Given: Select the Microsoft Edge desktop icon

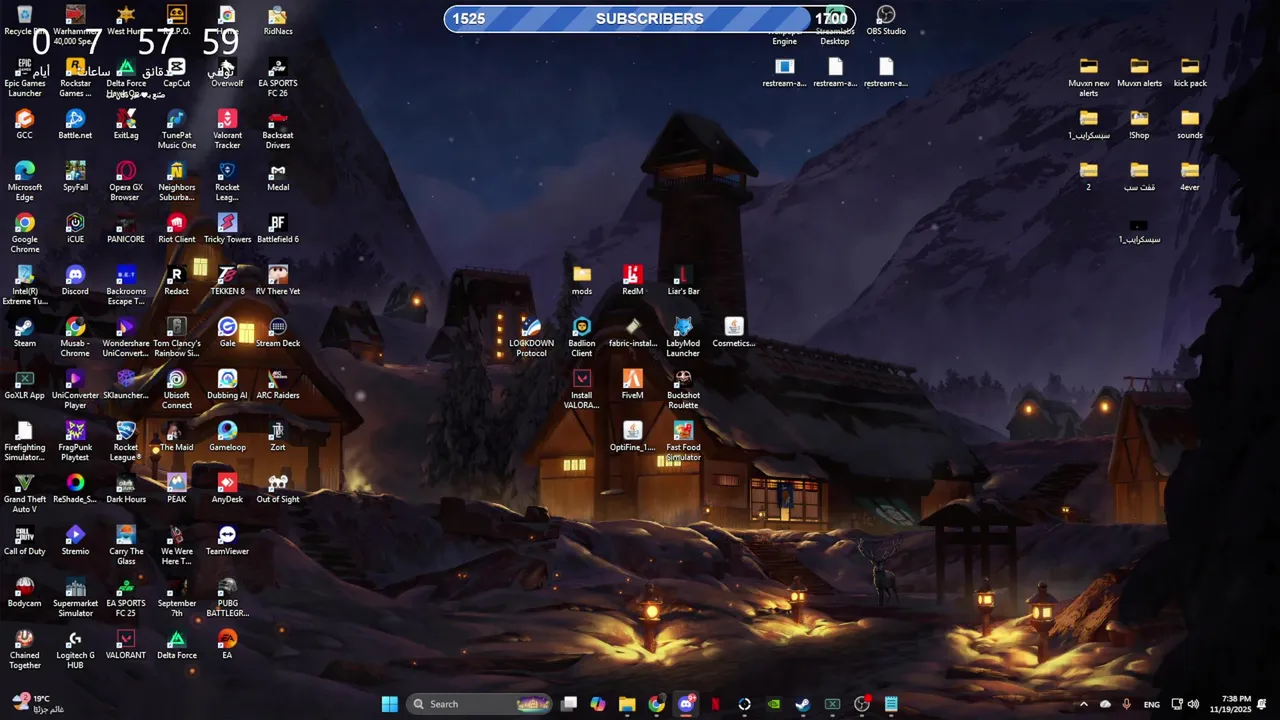Looking at the screenshot, I should (25, 181).
